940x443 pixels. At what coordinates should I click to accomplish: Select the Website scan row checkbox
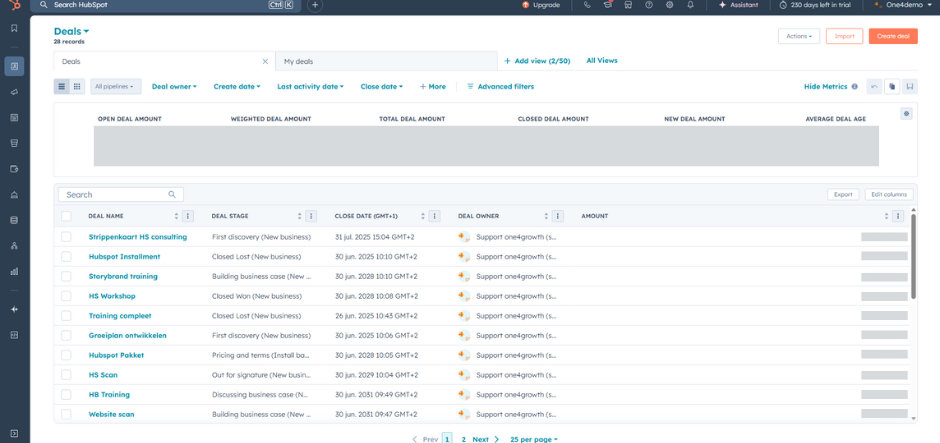pos(66,414)
